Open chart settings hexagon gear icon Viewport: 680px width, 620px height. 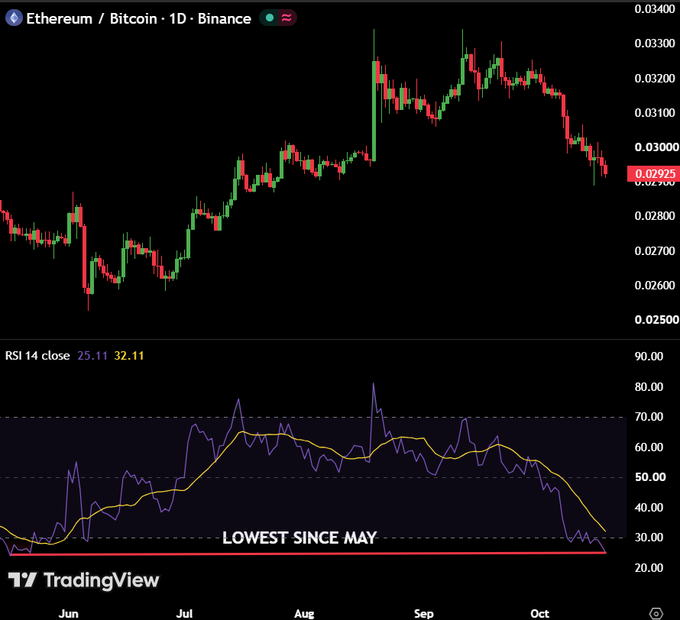pos(656,613)
